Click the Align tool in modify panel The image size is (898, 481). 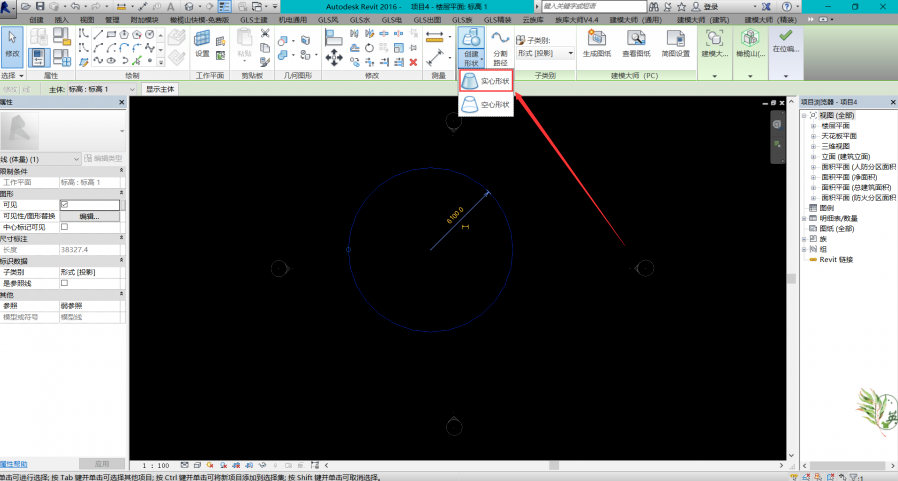tap(333, 37)
